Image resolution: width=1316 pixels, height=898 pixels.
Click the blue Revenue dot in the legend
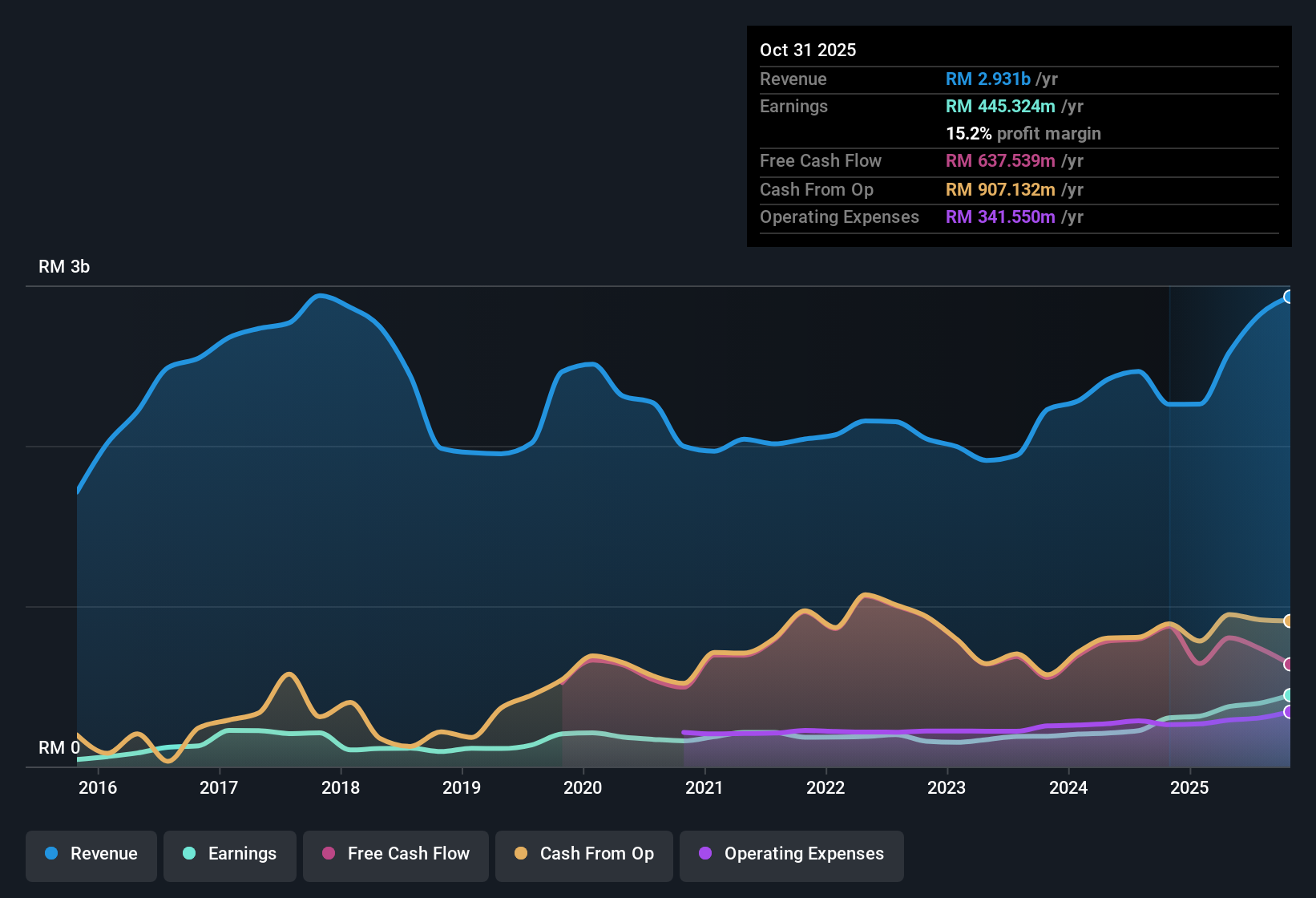51,854
